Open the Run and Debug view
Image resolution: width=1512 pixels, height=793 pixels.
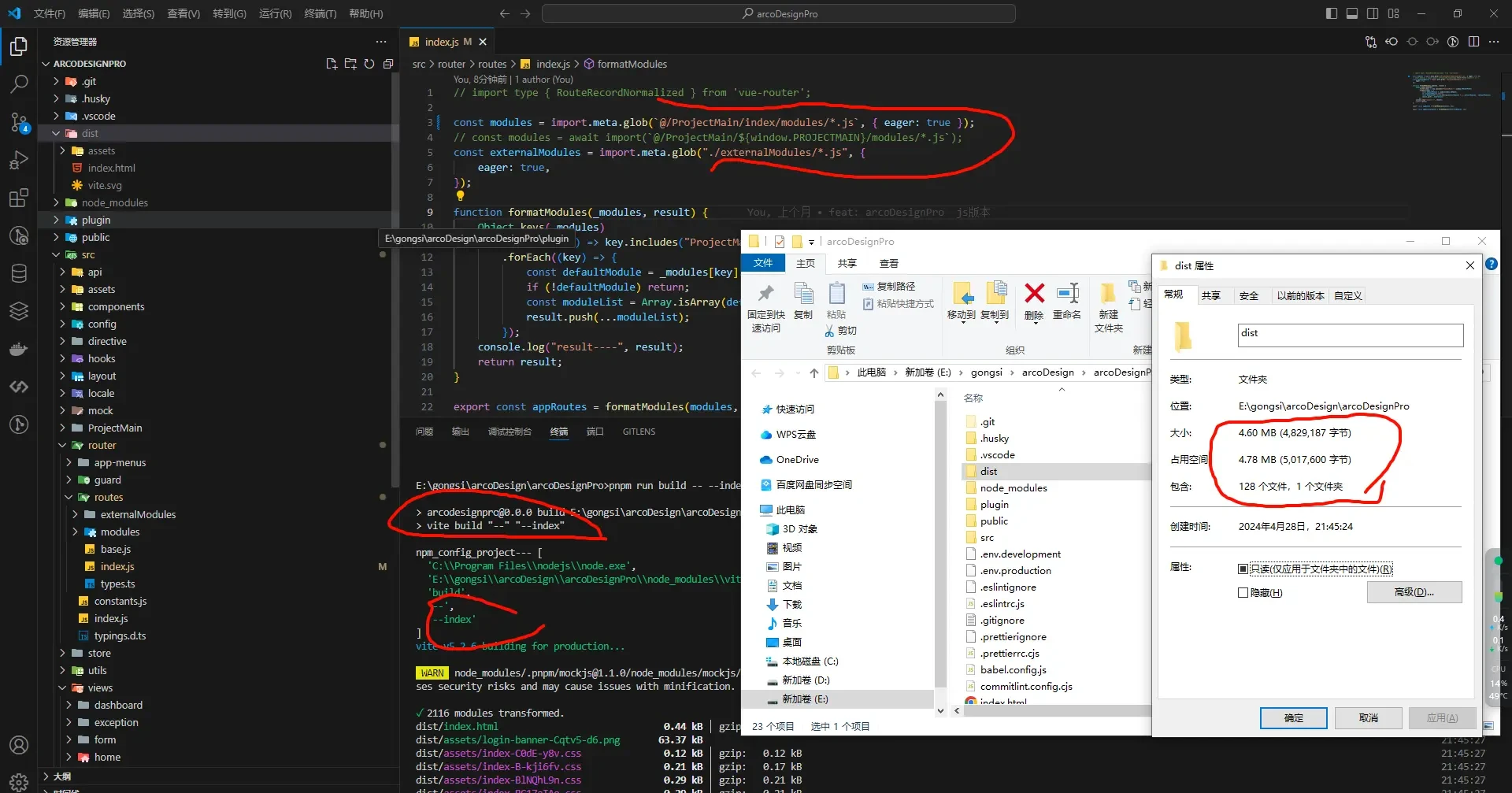point(19,160)
